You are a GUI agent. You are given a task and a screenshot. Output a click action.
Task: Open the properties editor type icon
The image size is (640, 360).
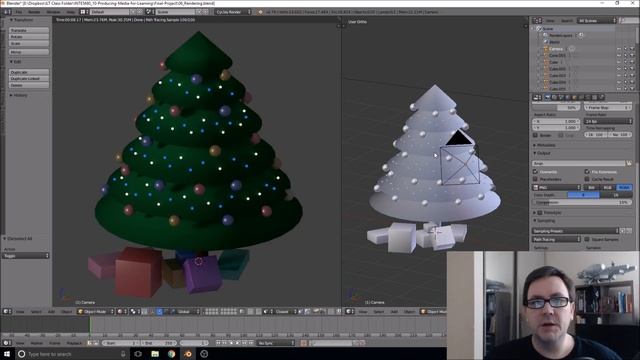click(x=538, y=97)
